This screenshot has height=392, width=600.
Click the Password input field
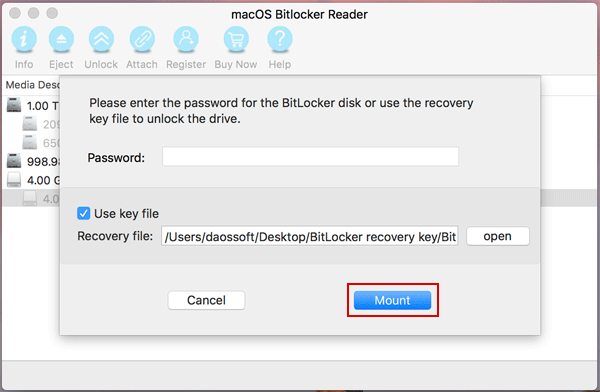[x=310, y=157]
